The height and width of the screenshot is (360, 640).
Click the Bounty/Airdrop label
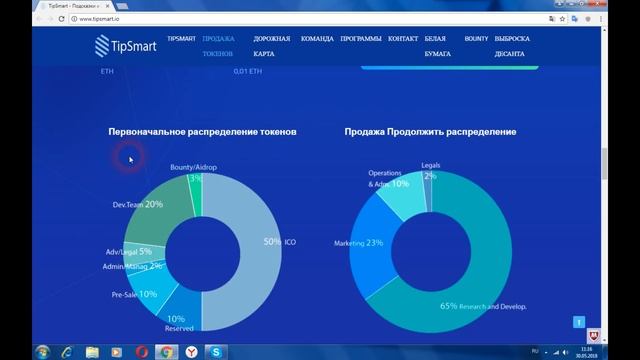click(193, 167)
